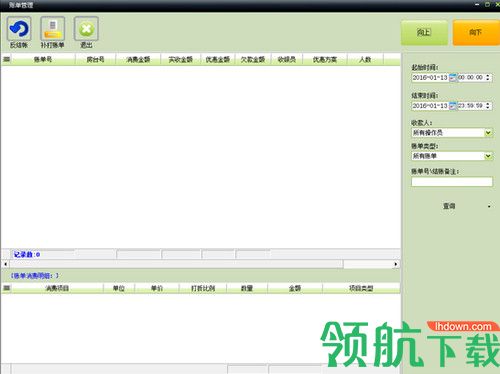
Task: Sort by the 优惠金额 column header
Action: pyautogui.click(x=218, y=59)
